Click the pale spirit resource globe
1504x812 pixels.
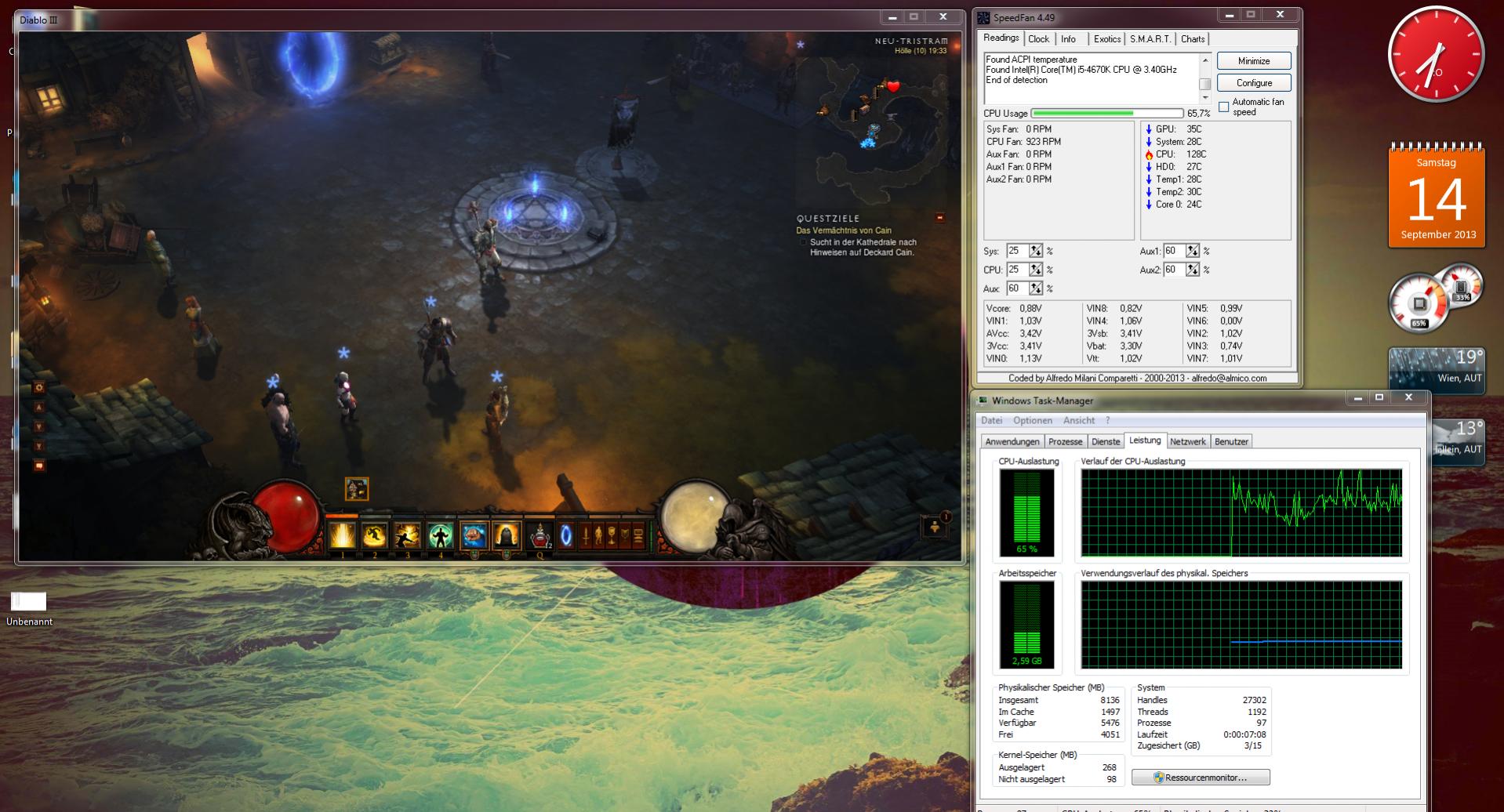[694, 517]
